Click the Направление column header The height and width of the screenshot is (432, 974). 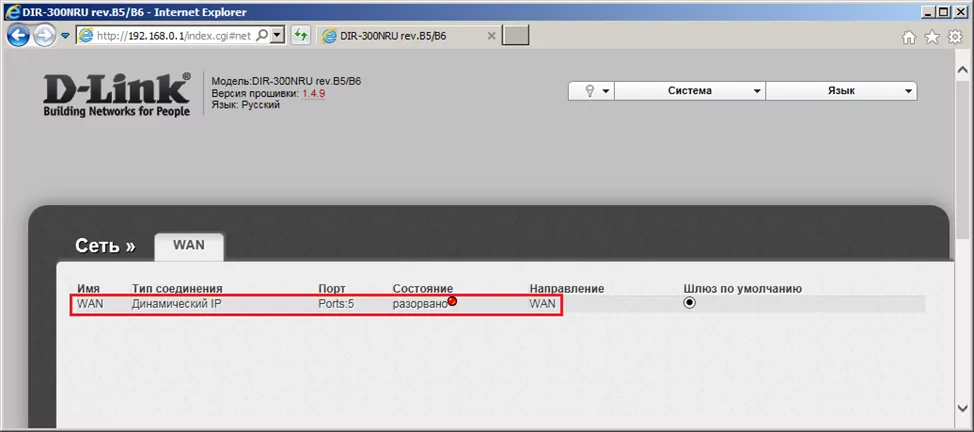[567, 289]
